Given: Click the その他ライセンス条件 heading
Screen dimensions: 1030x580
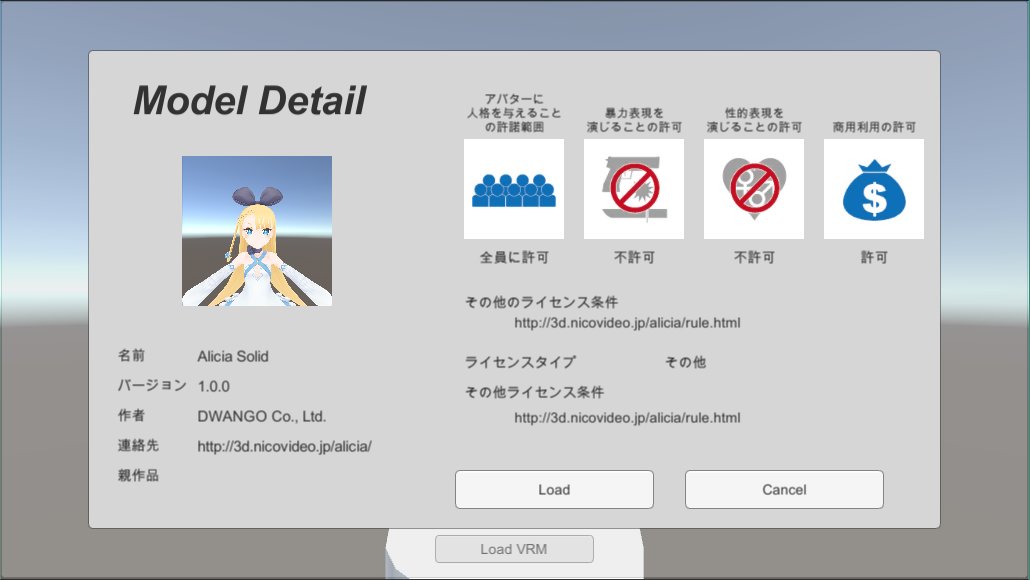Looking at the screenshot, I should tap(534, 392).
